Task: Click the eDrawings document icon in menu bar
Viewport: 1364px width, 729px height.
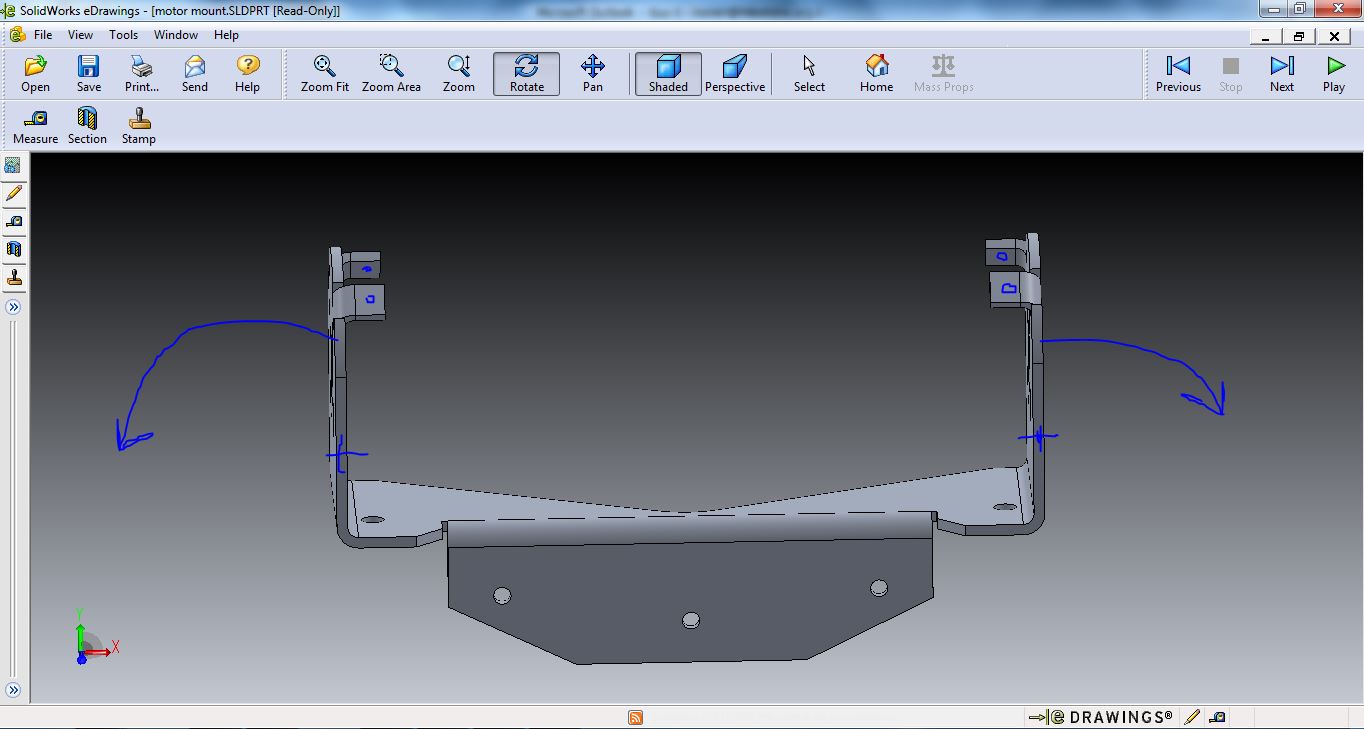Action: point(16,35)
